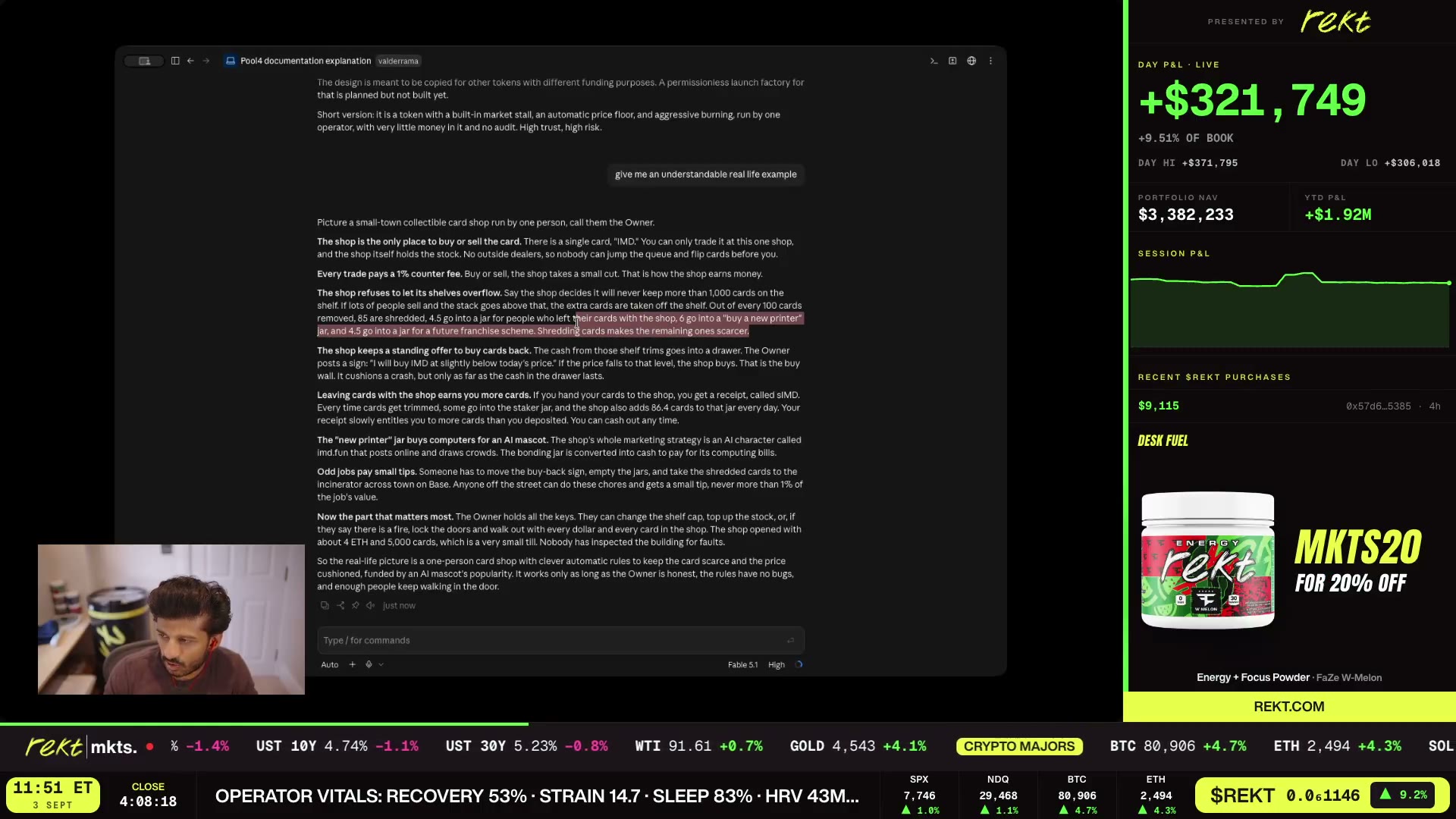This screenshot has width=1456, height=819.
Task: Open the Fable 5.1 model selector
Action: pyautogui.click(x=742, y=664)
